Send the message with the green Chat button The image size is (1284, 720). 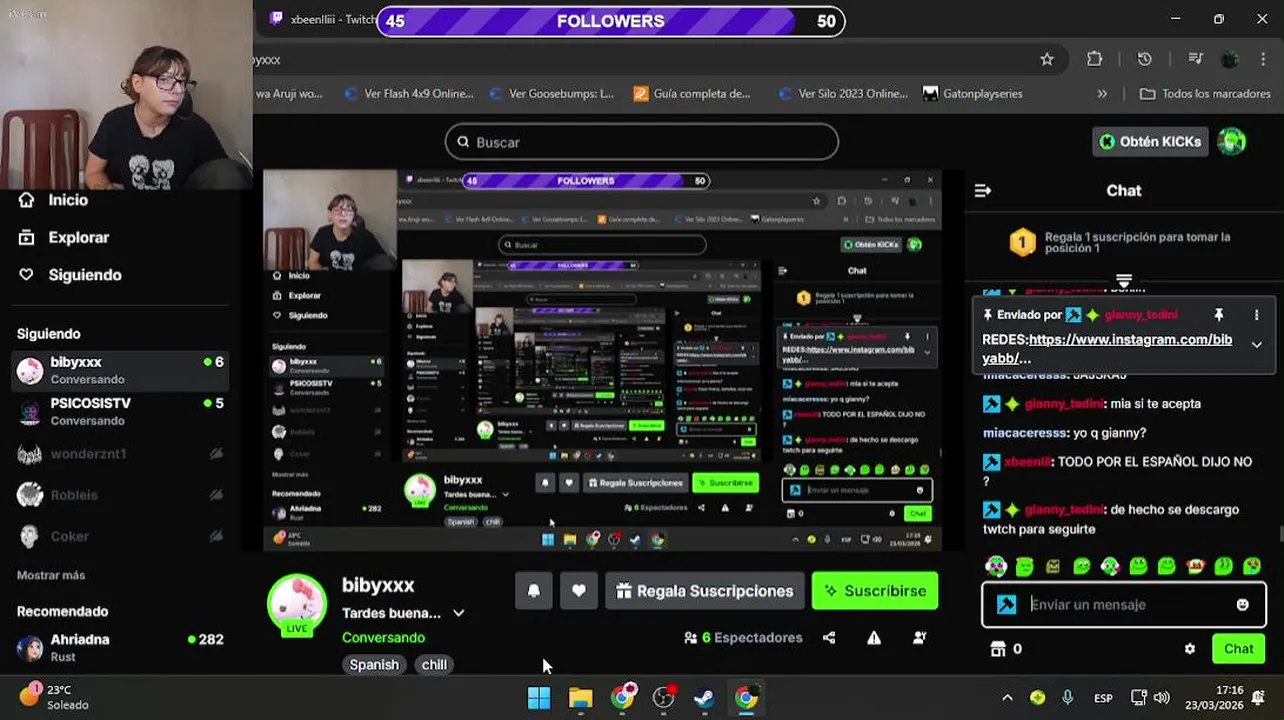[1238, 649]
